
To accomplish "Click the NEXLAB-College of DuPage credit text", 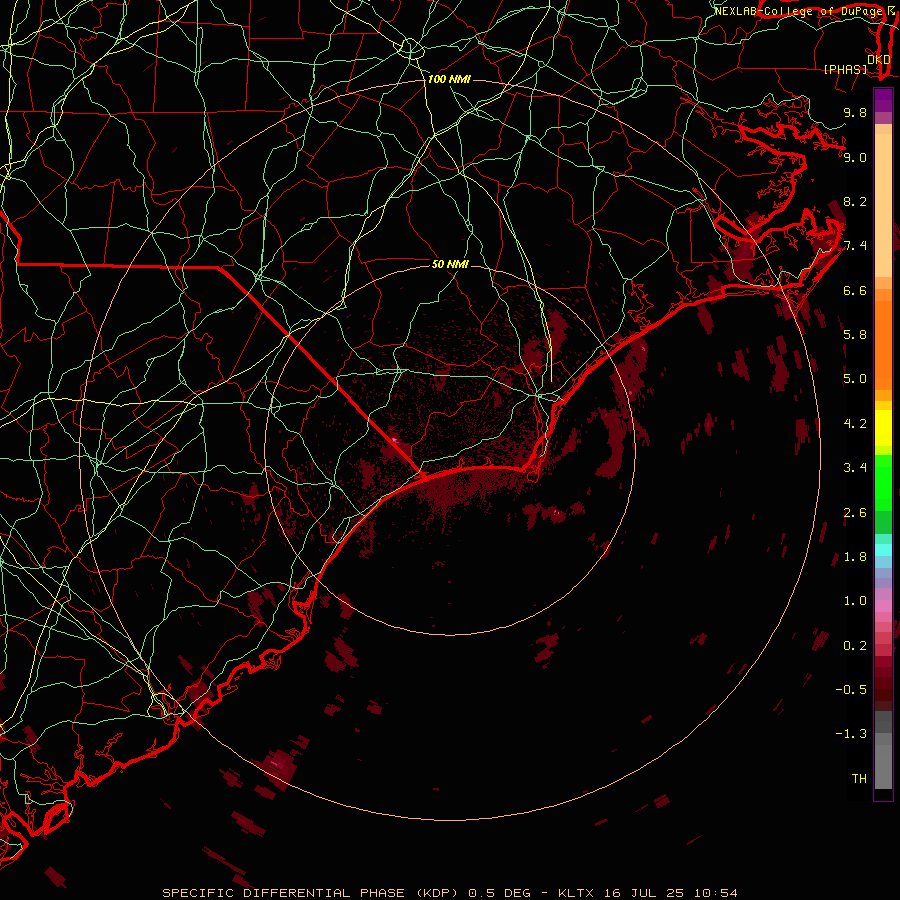I will [800, 11].
